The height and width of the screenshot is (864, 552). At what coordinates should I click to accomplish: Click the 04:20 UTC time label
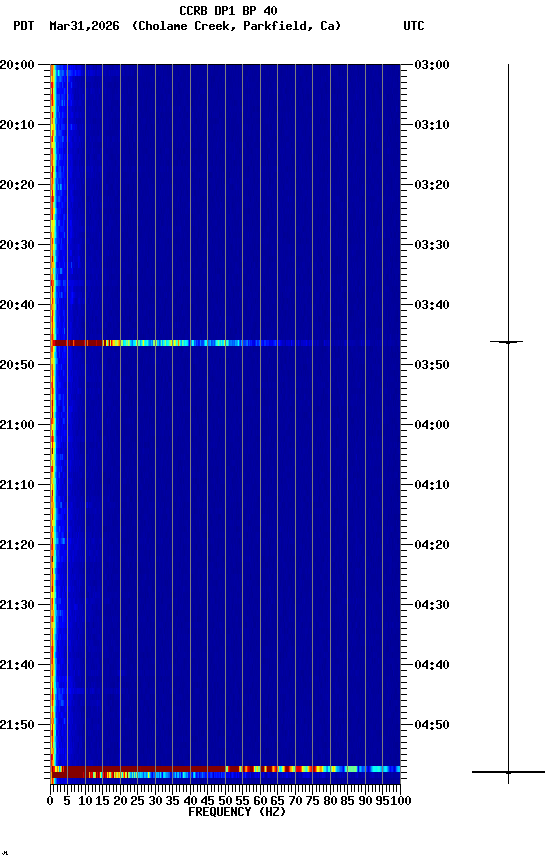[432, 545]
